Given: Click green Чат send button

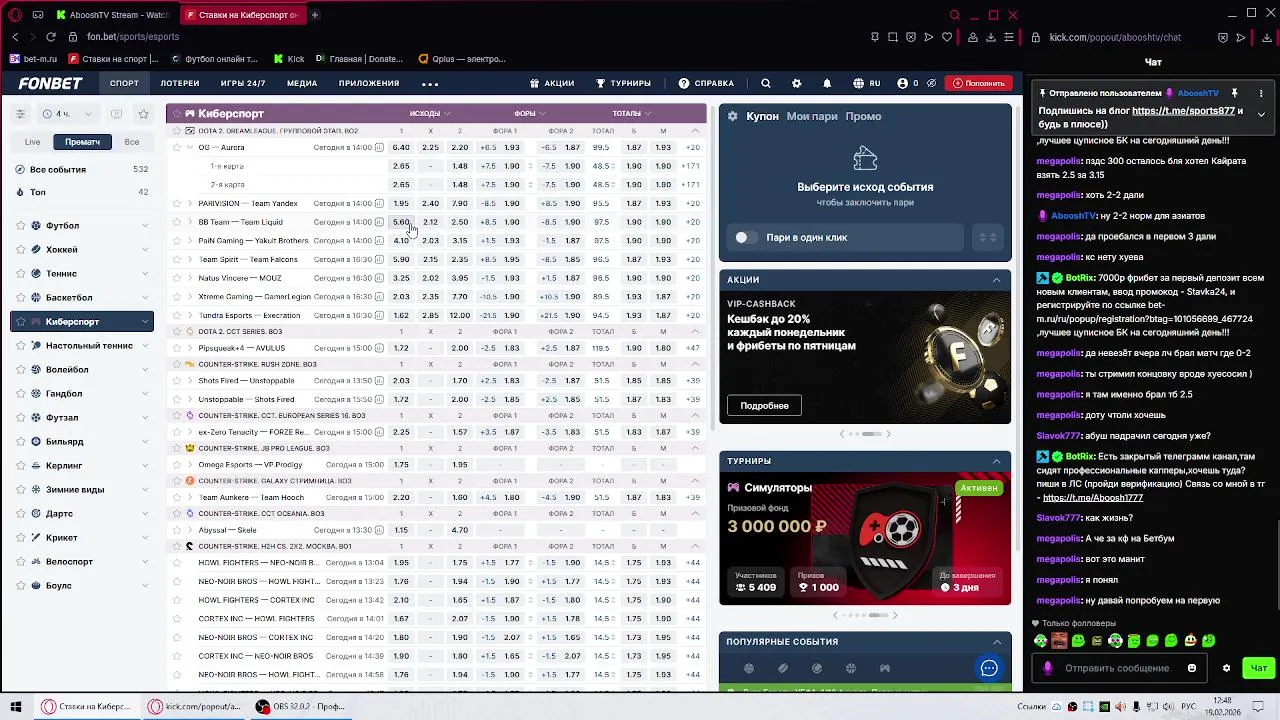Looking at the screenshot, I should point(1259,668).
